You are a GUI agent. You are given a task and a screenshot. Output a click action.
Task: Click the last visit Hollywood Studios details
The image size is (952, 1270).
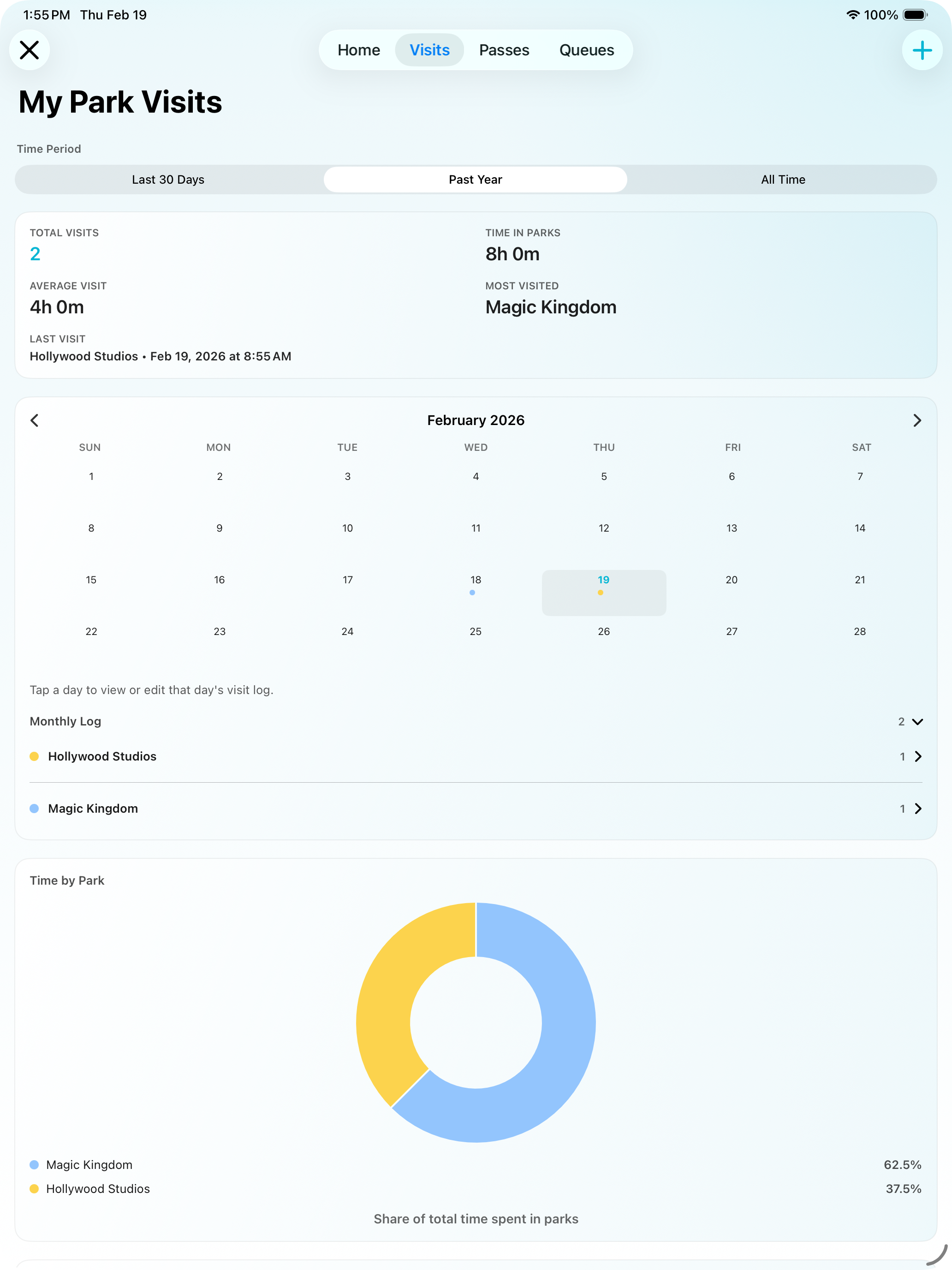tap(161, 357)
